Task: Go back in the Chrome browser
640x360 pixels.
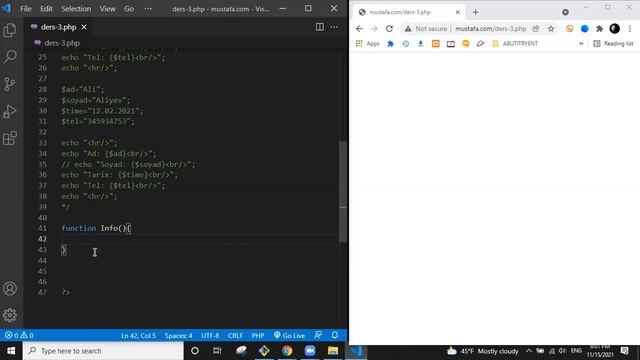Action: pyautogui.click(x=359, y=29)
